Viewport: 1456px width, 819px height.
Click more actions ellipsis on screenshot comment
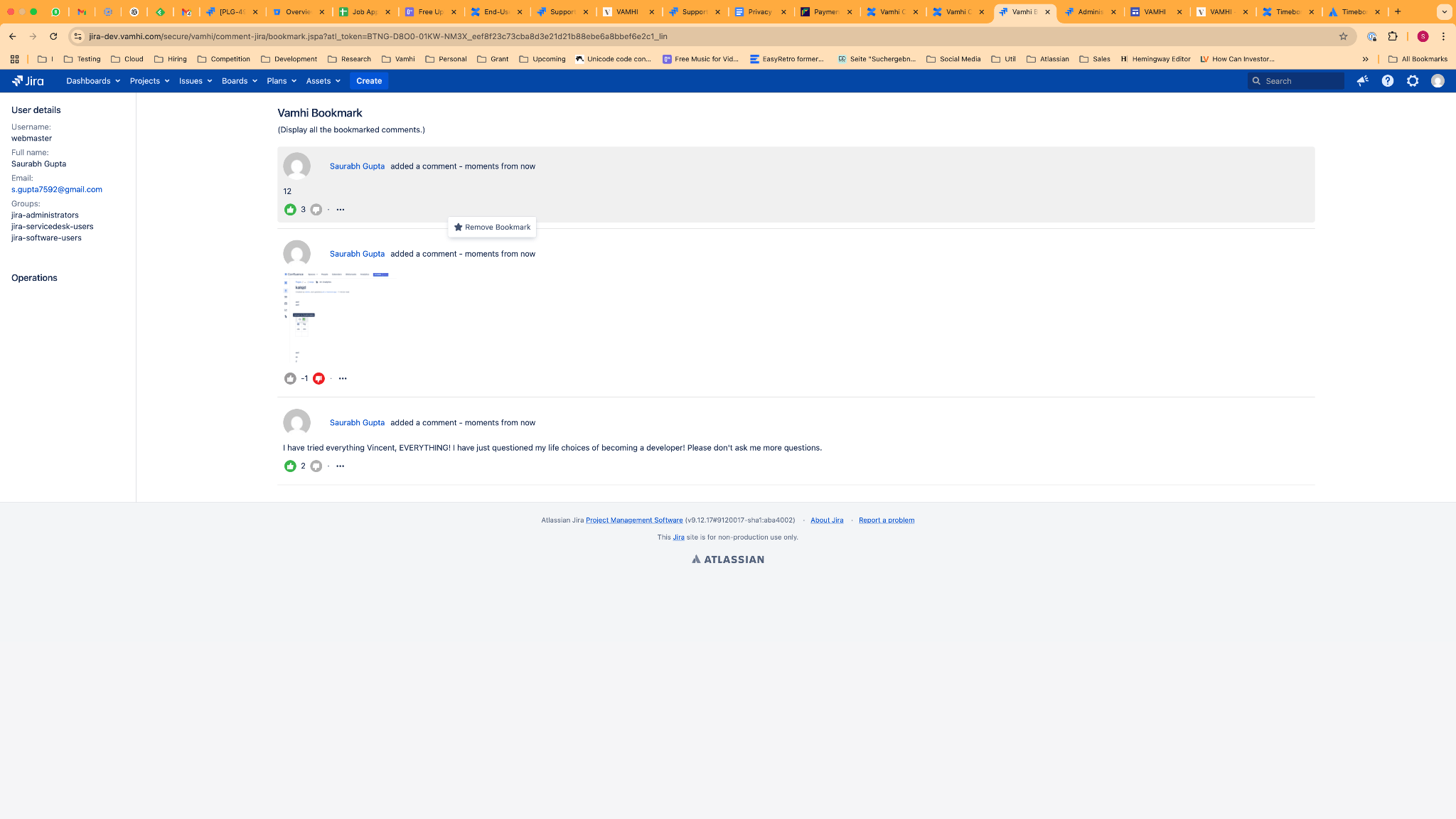pyautogui.click(x=343, y=379)
